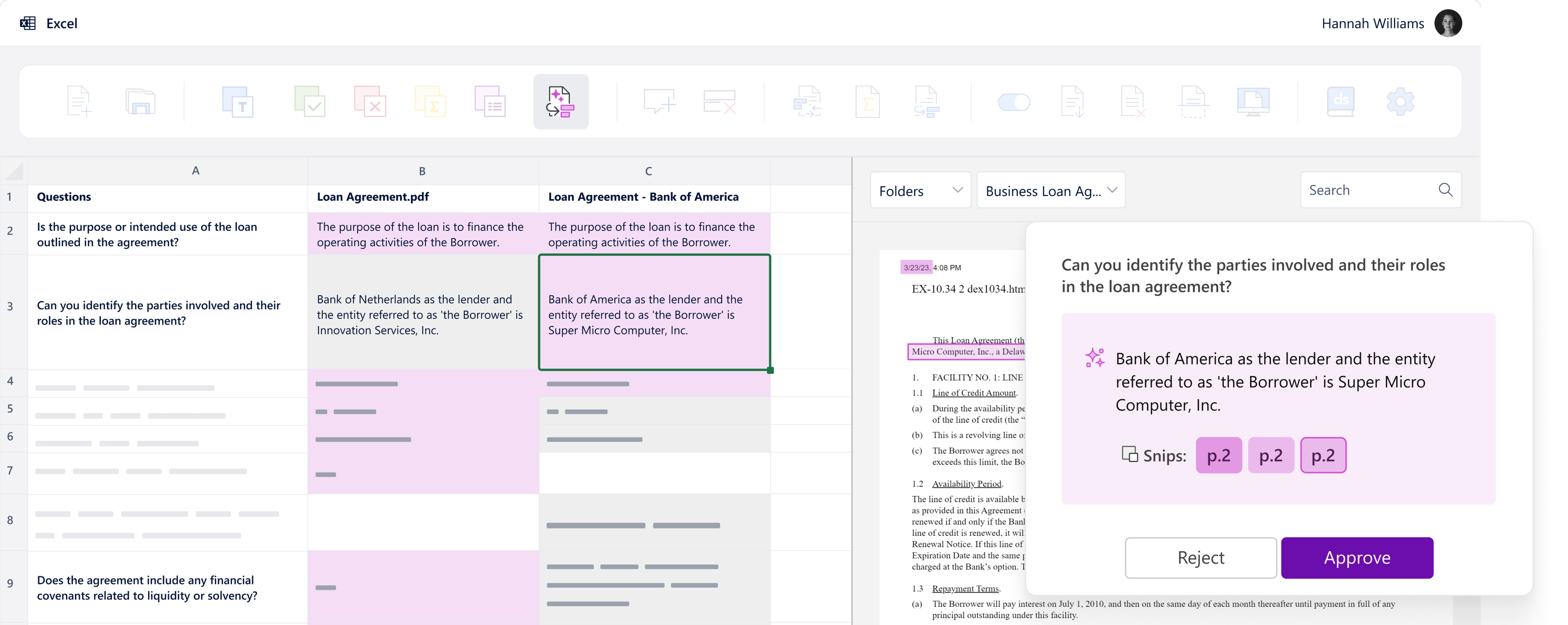Click the blue text cell icon
The width and height of the screenshot is (1568, 625).
coord(237,101)
